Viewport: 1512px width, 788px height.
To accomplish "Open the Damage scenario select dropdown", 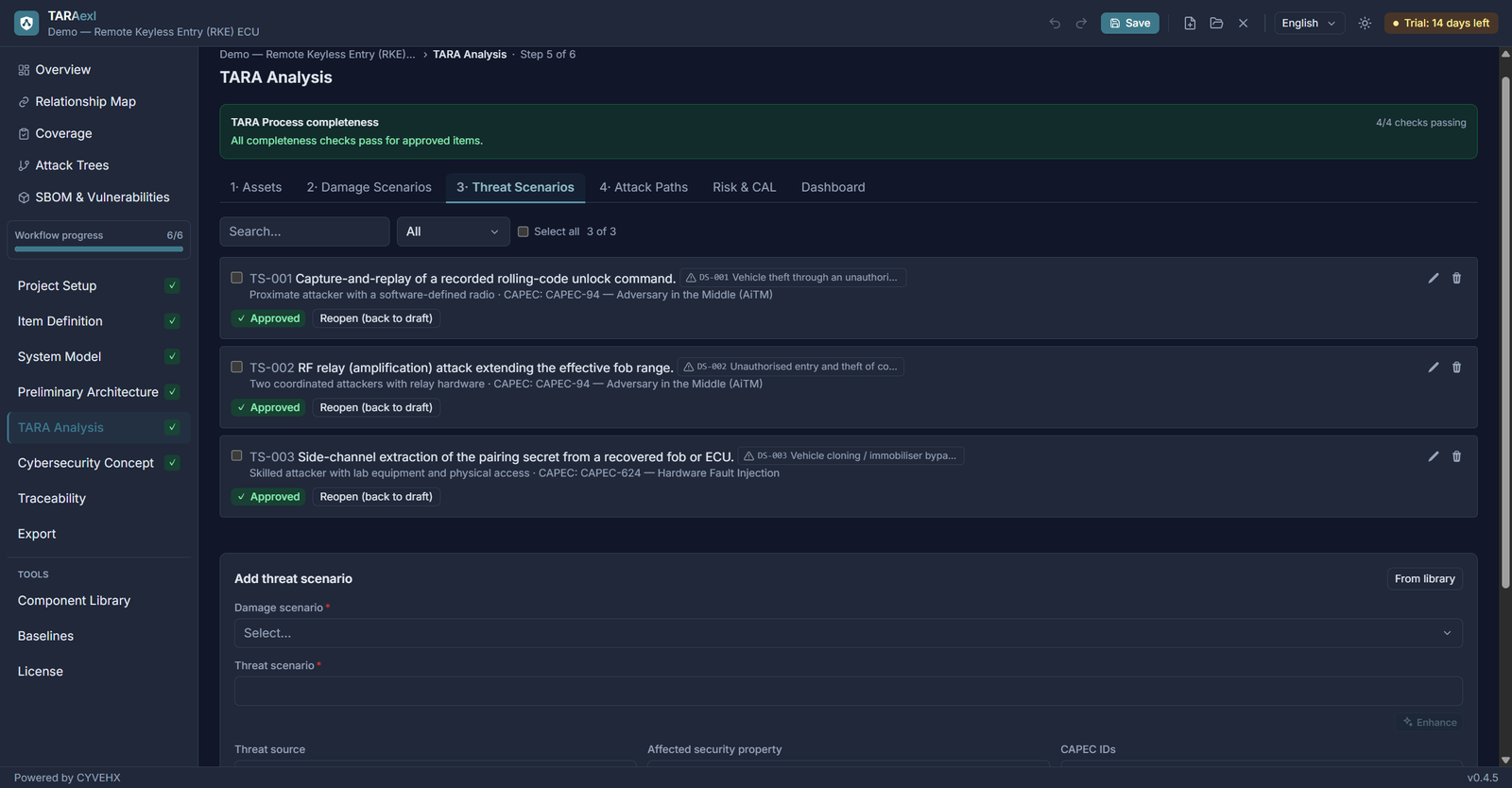I will coord(849,633).
